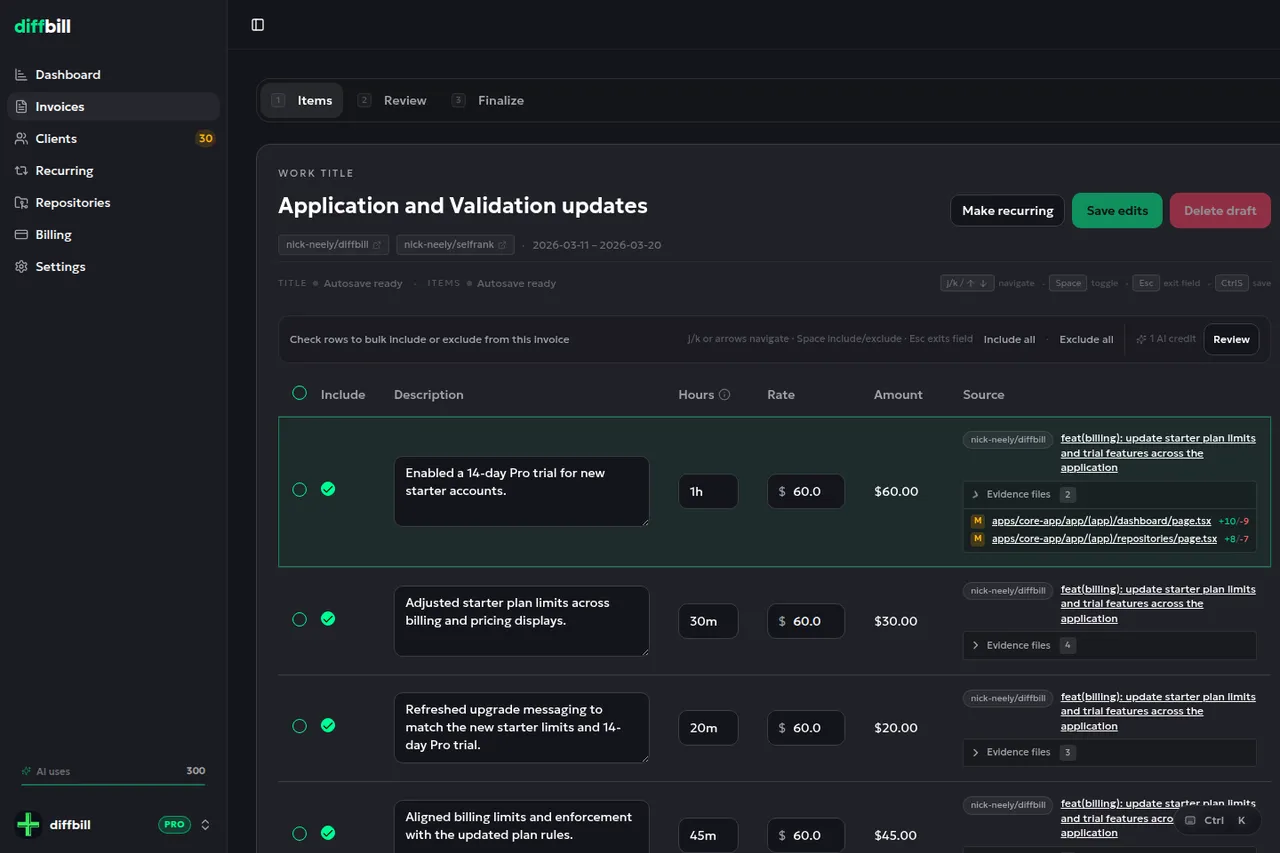This screenshot has width=1280, height=853.
Task: Toggle the sidebar collapse icon
Action: pos(258,25)
